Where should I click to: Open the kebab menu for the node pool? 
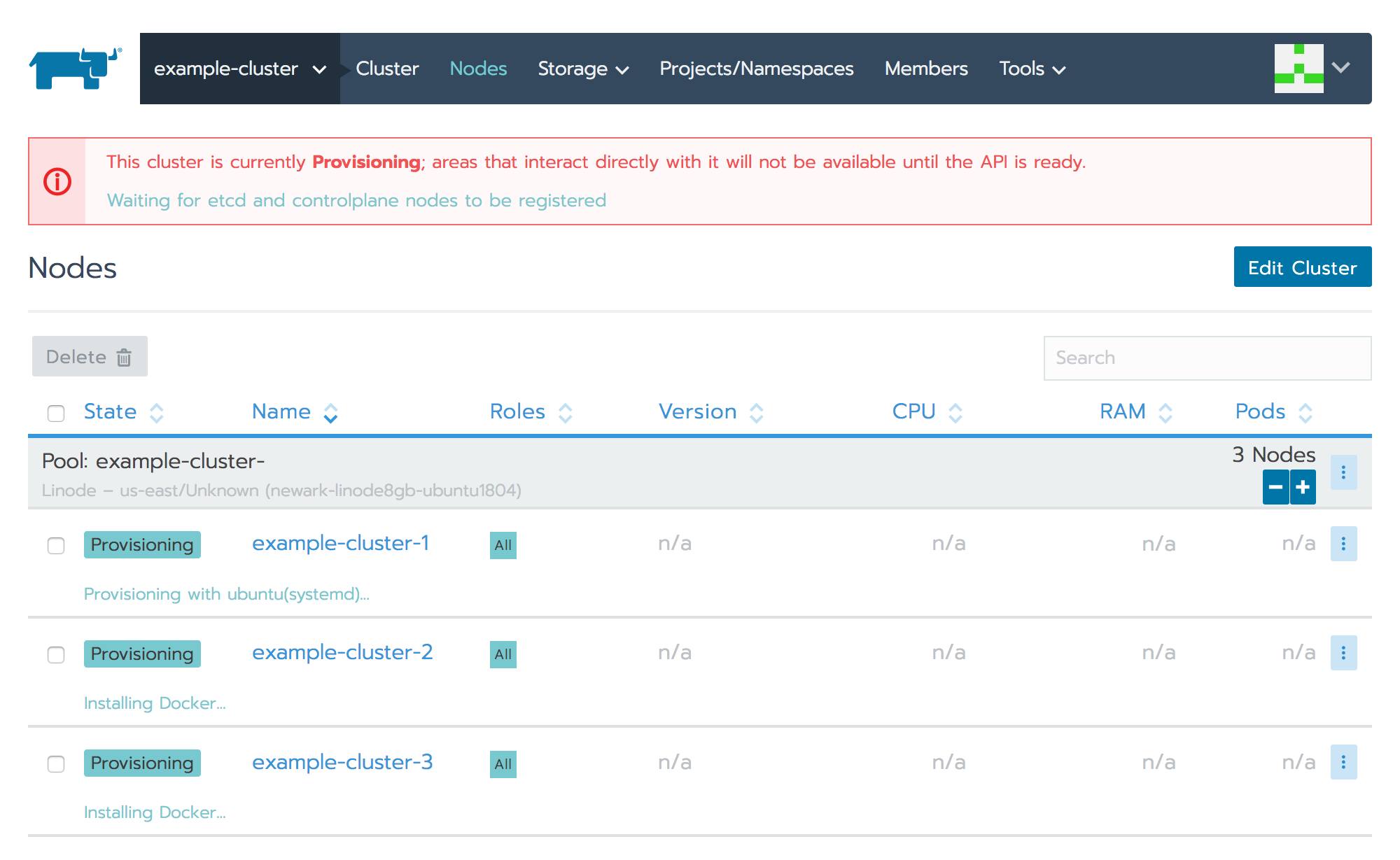(1343, 472)
